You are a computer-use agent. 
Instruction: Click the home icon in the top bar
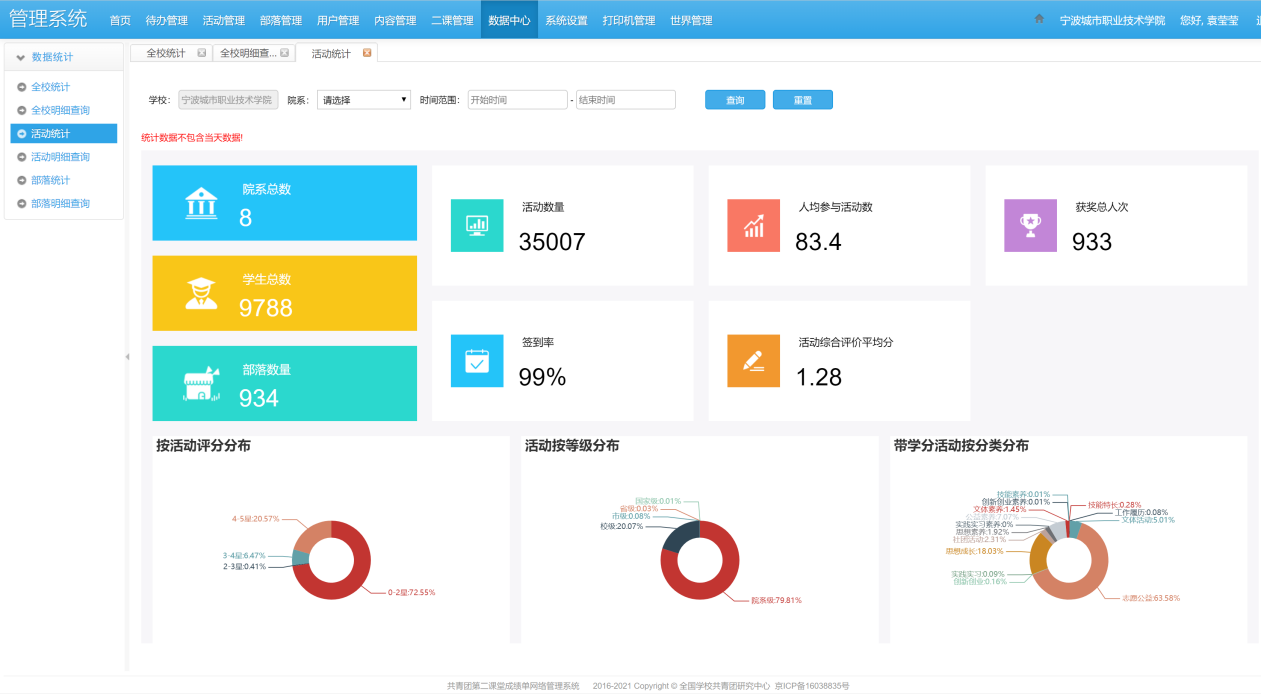tap(1039, 19)
